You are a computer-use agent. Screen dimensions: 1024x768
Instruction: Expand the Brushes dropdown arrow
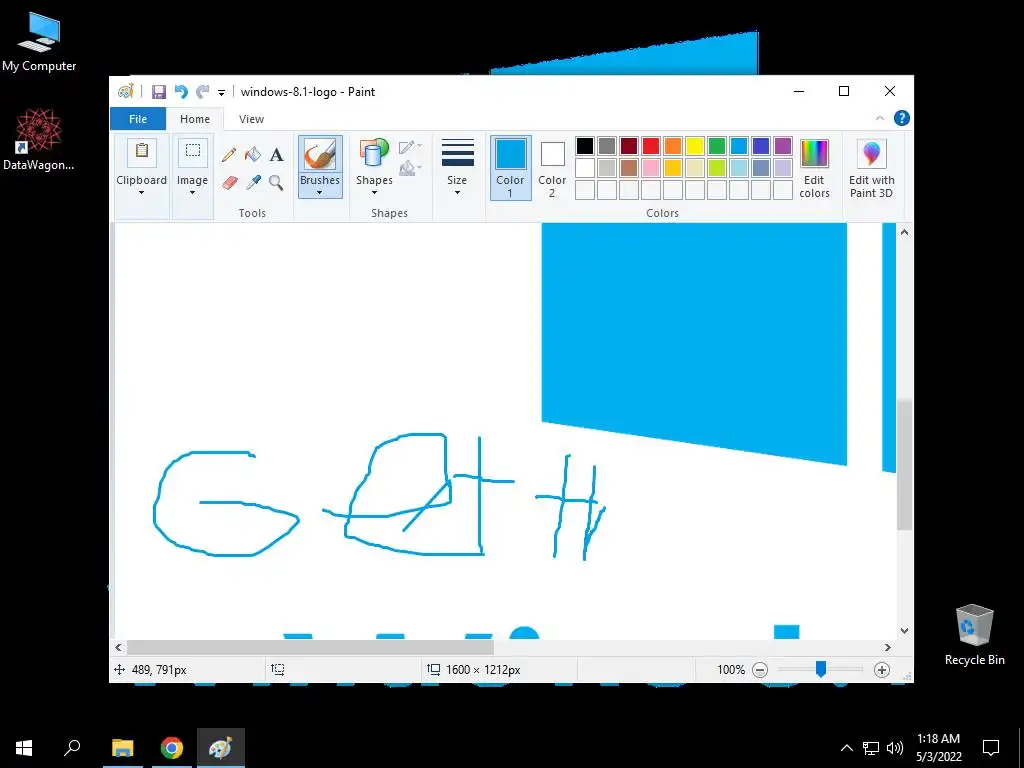(320, 193)
